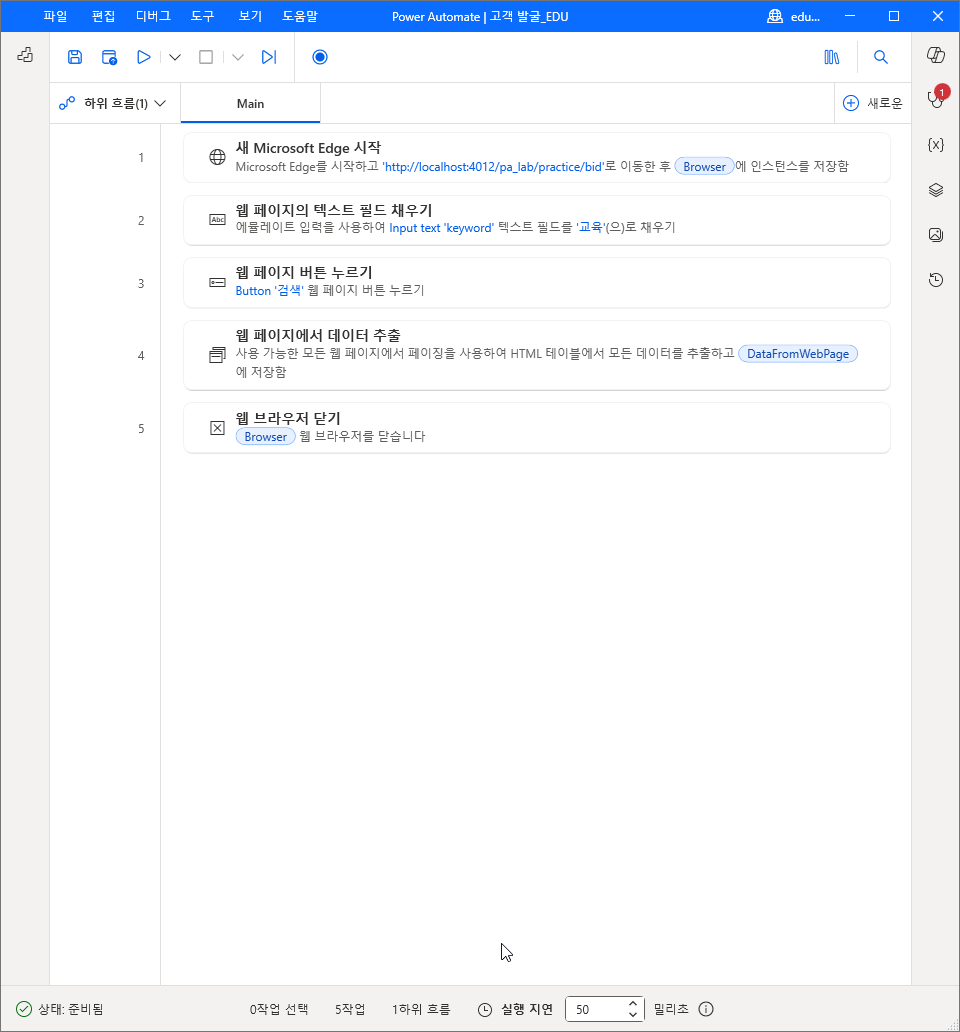Open the images panel icon
960x1032 pixels.
click(x=936, y=235)
